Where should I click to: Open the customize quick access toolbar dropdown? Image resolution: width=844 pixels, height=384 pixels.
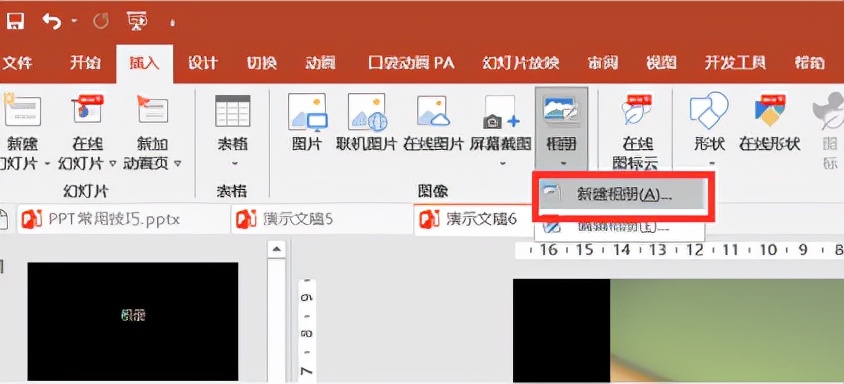point(173,23)
